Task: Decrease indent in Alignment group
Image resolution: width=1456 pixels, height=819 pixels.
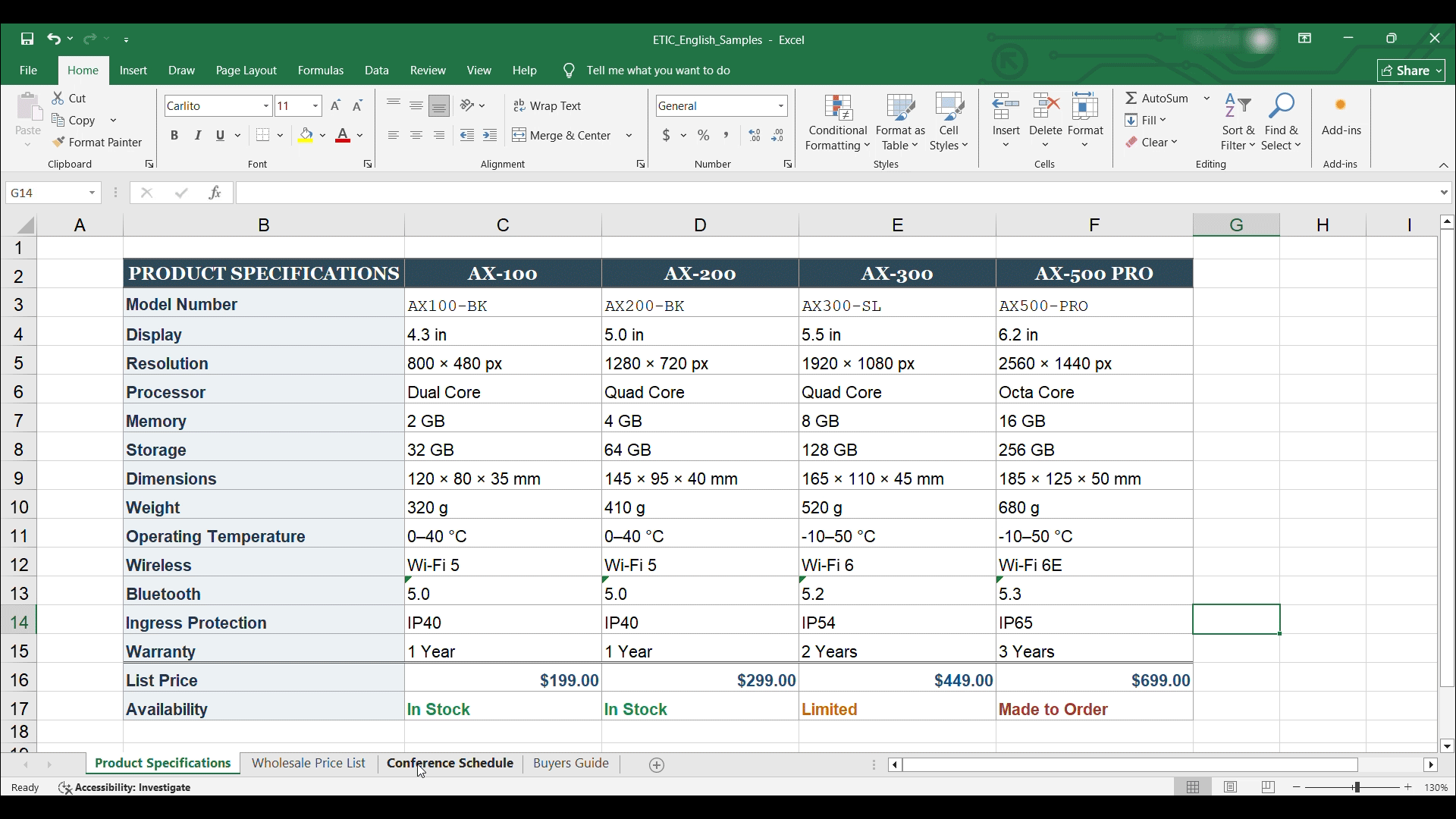Action: pos(467,136)
